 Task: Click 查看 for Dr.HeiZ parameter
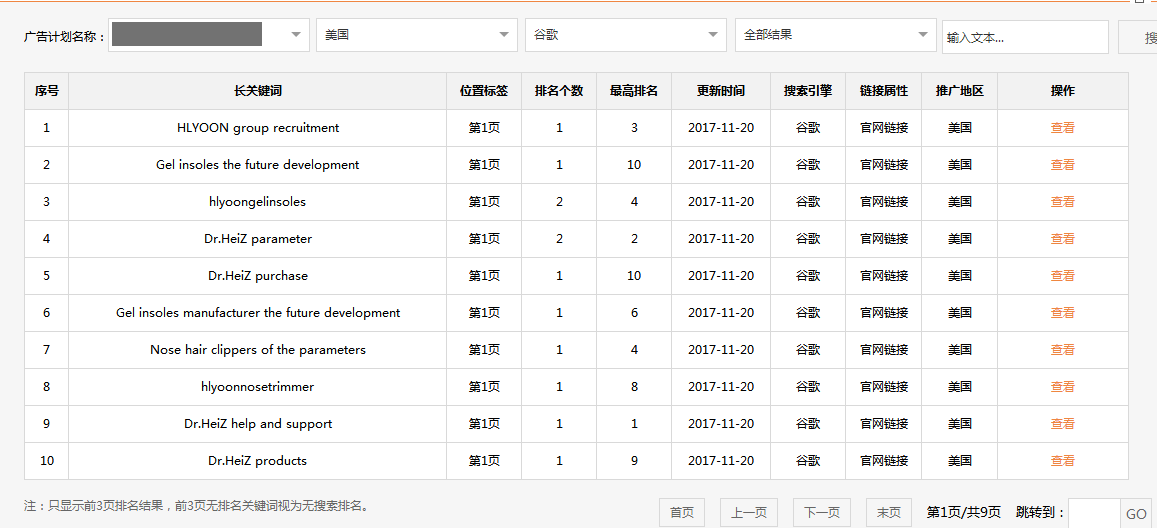coord(1063,238)
